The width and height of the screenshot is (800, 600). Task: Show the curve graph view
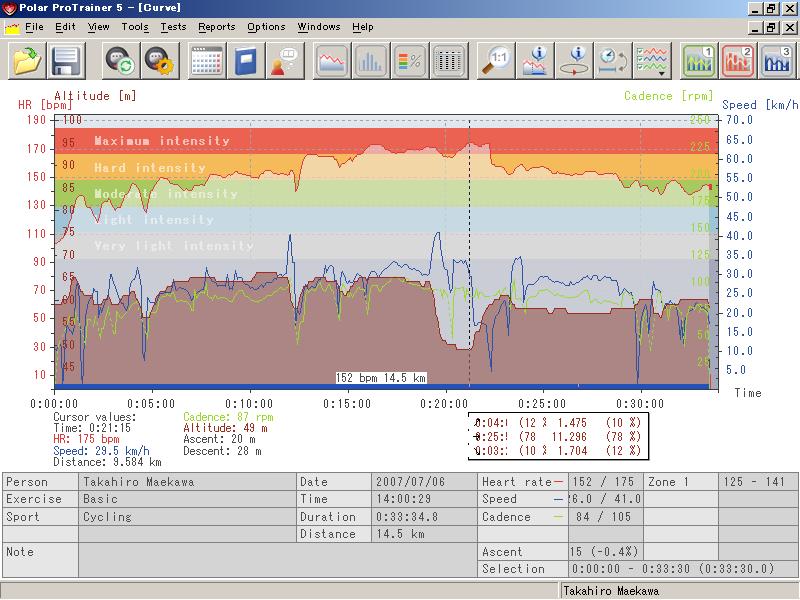click(332, 61)
